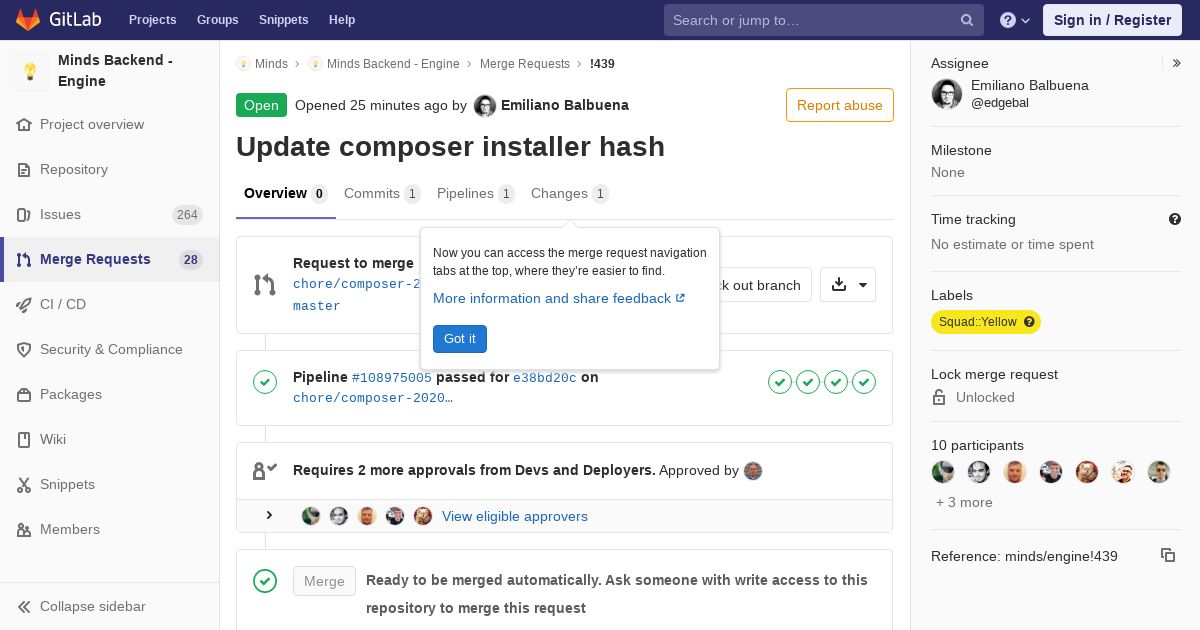Click Report abuse button
This screenshot has width=1200, height=630.
[840, 105]
